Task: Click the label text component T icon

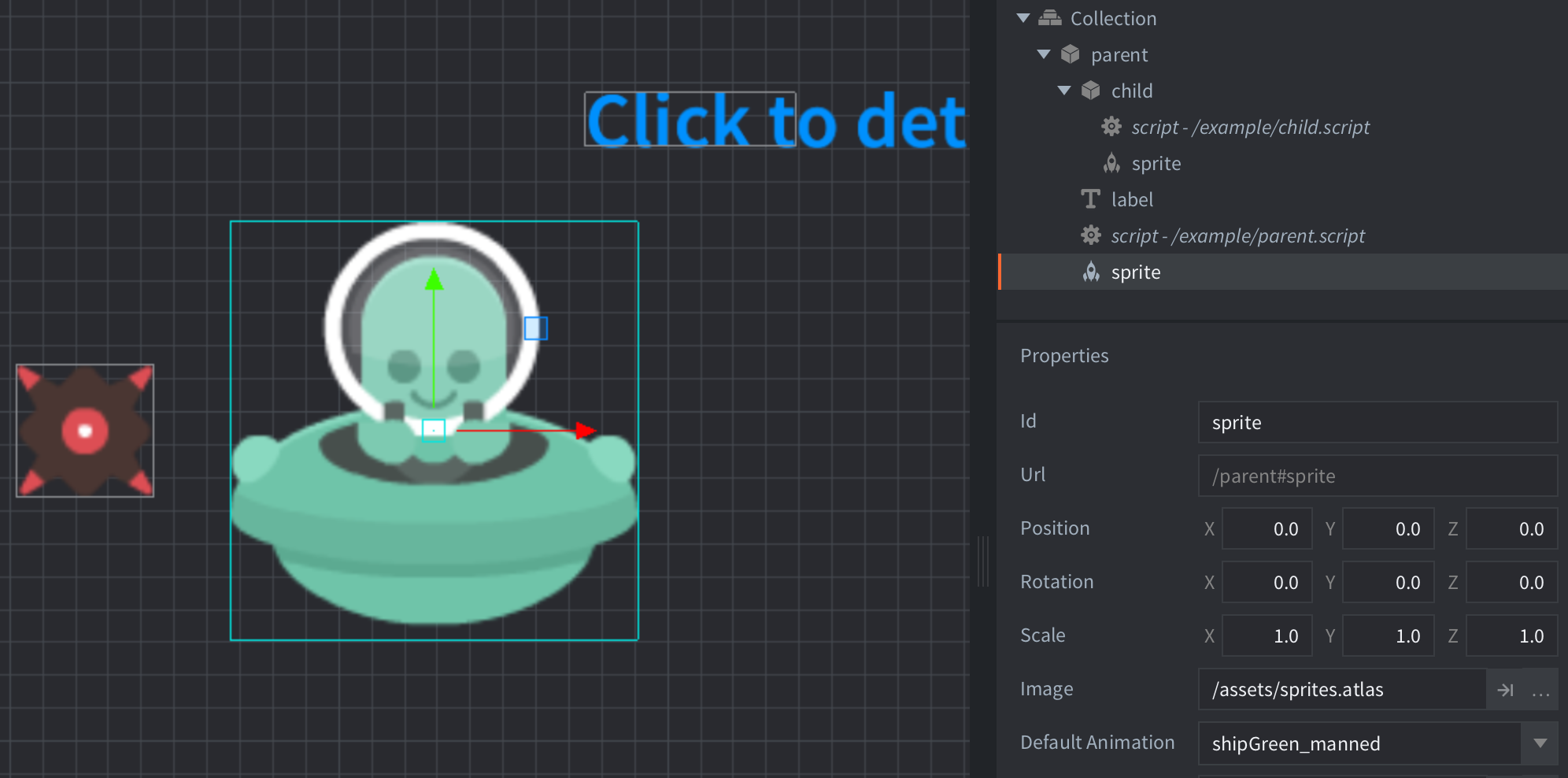Action: click(x=1090, y=199)
